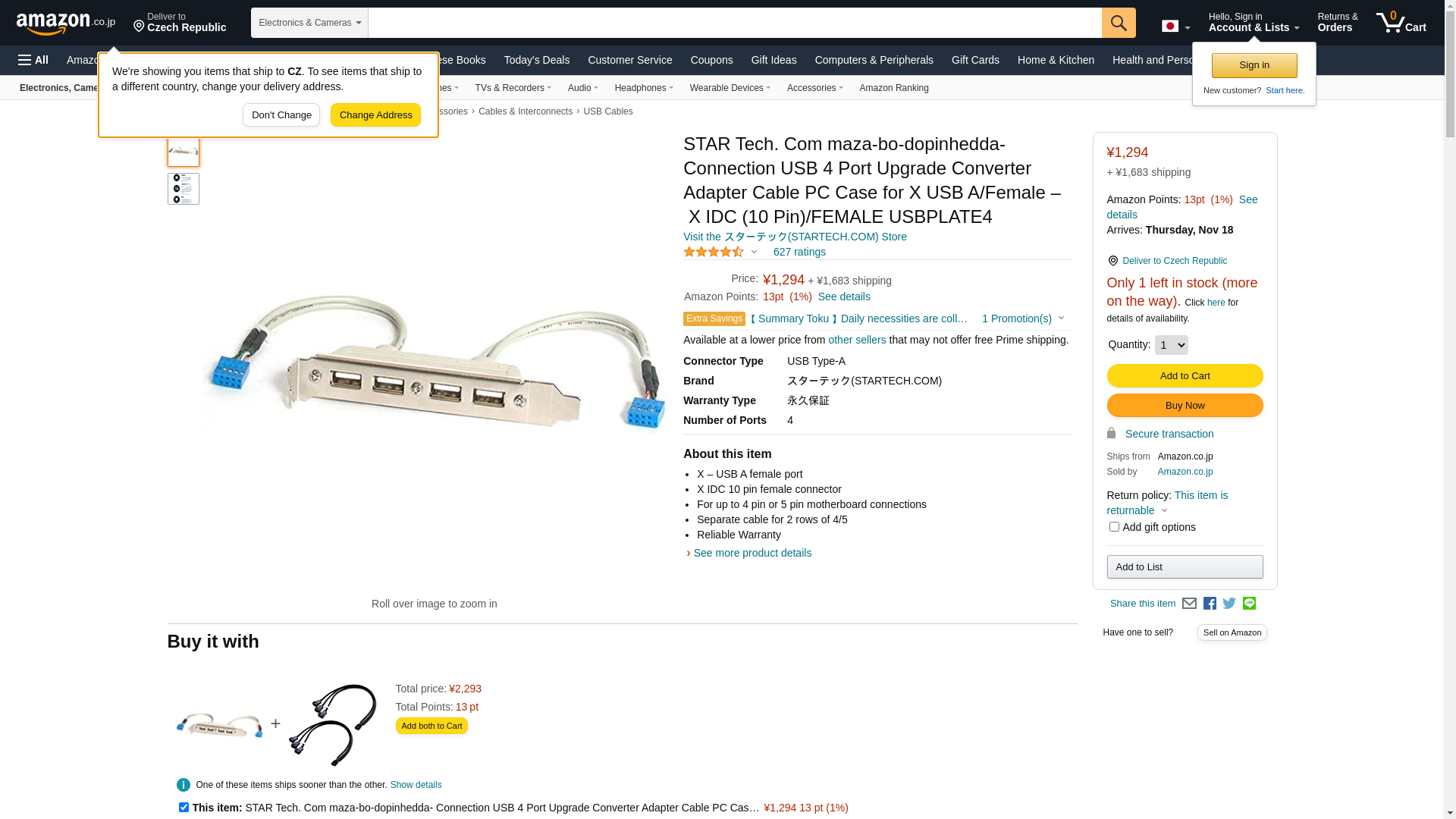Image resolution: width=1456 pixels, height=819 pixels.
Task: Select the second product thumbnail
Action: pyautogui.click(x=184, y=189)
